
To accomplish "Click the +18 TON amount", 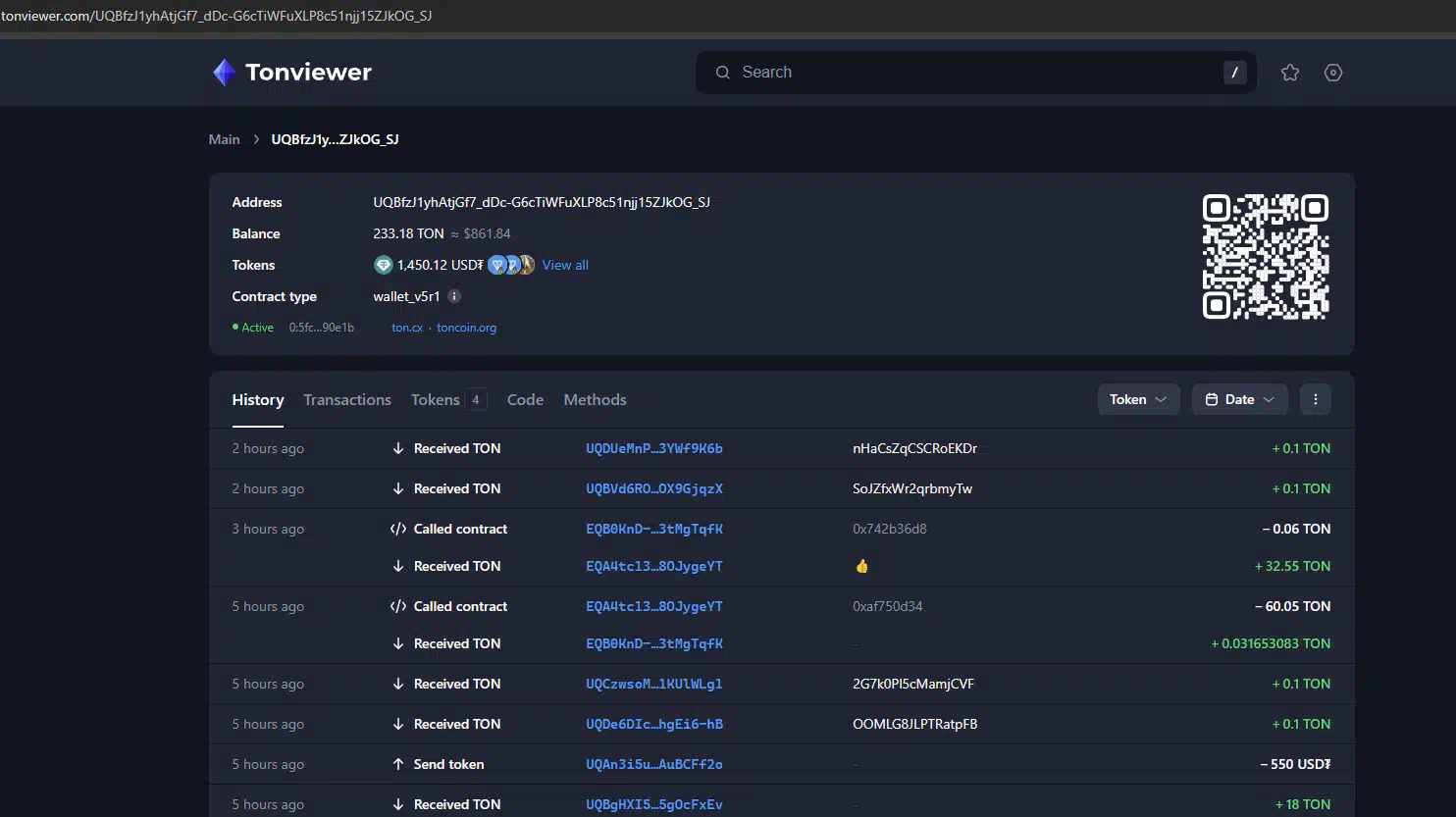I will pyautogui.click(x=1303, y=804).
